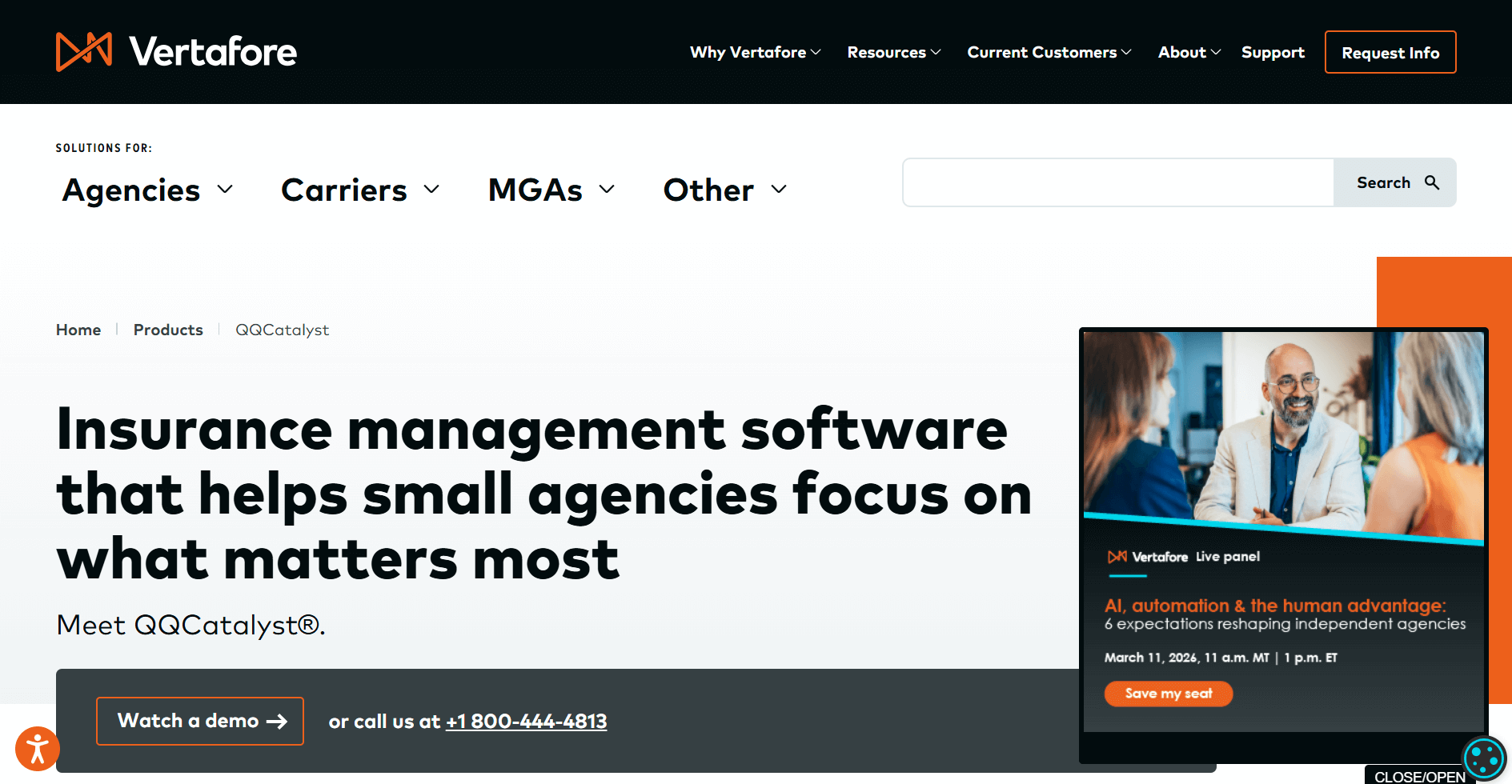The image size is (1512, 784).
Task: Click Save my seat button
Action: coord(1169,694)
